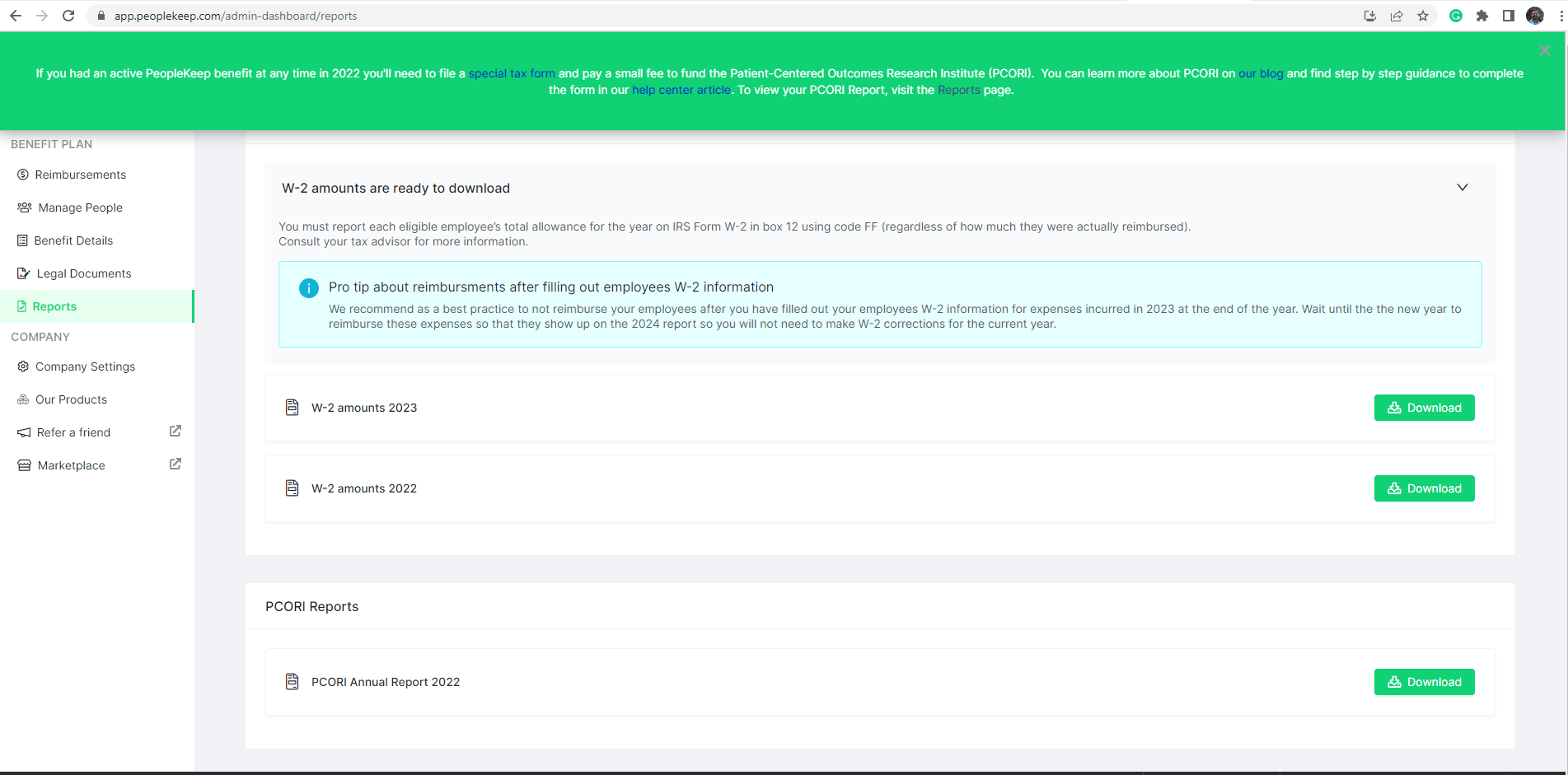The height and width of the screenshot is (775, 1568).
Task: Reload the page with refresh icon
Action: 68,16
